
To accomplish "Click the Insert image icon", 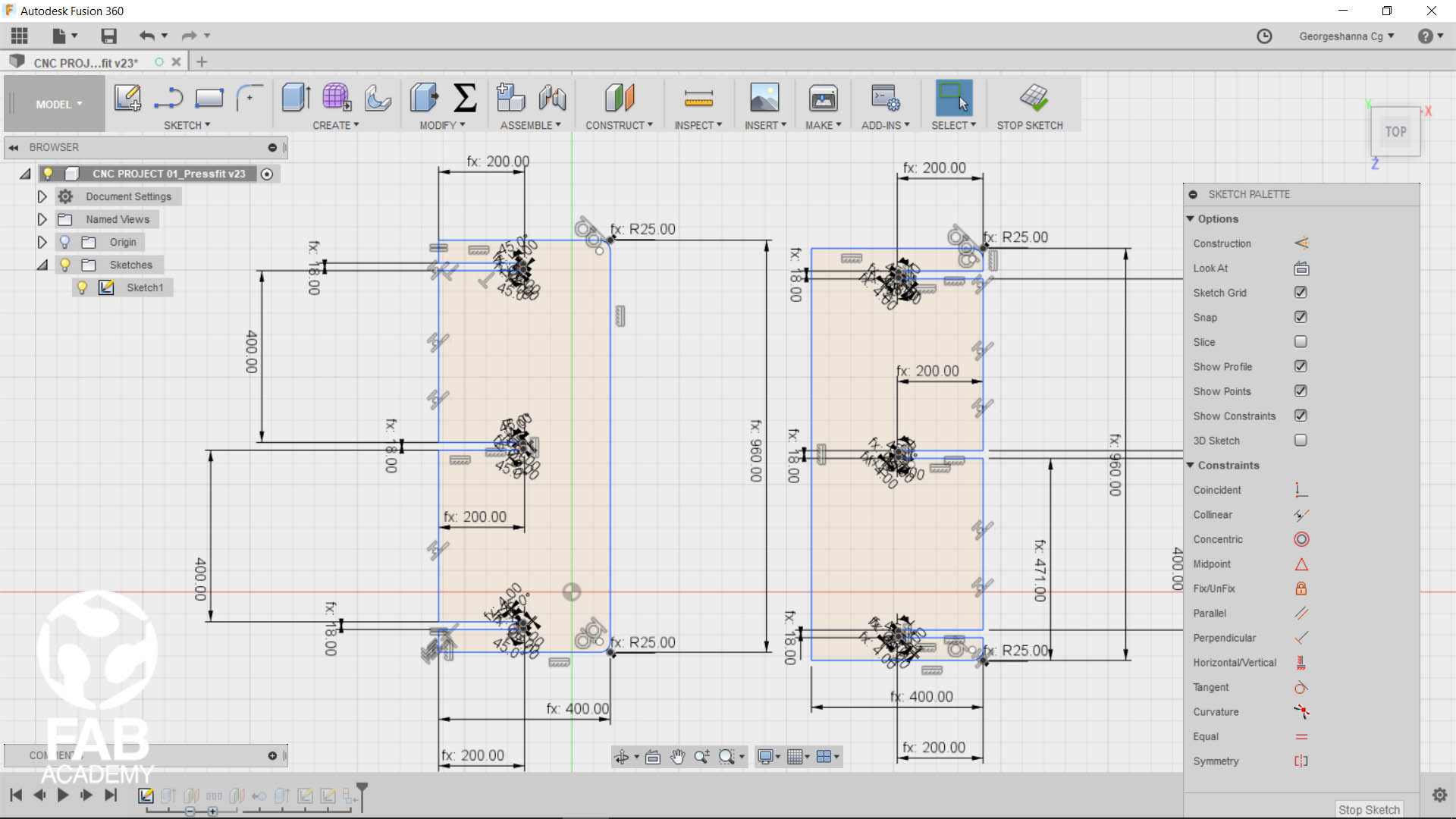I will pyautogui.click(x=764, y=98).
